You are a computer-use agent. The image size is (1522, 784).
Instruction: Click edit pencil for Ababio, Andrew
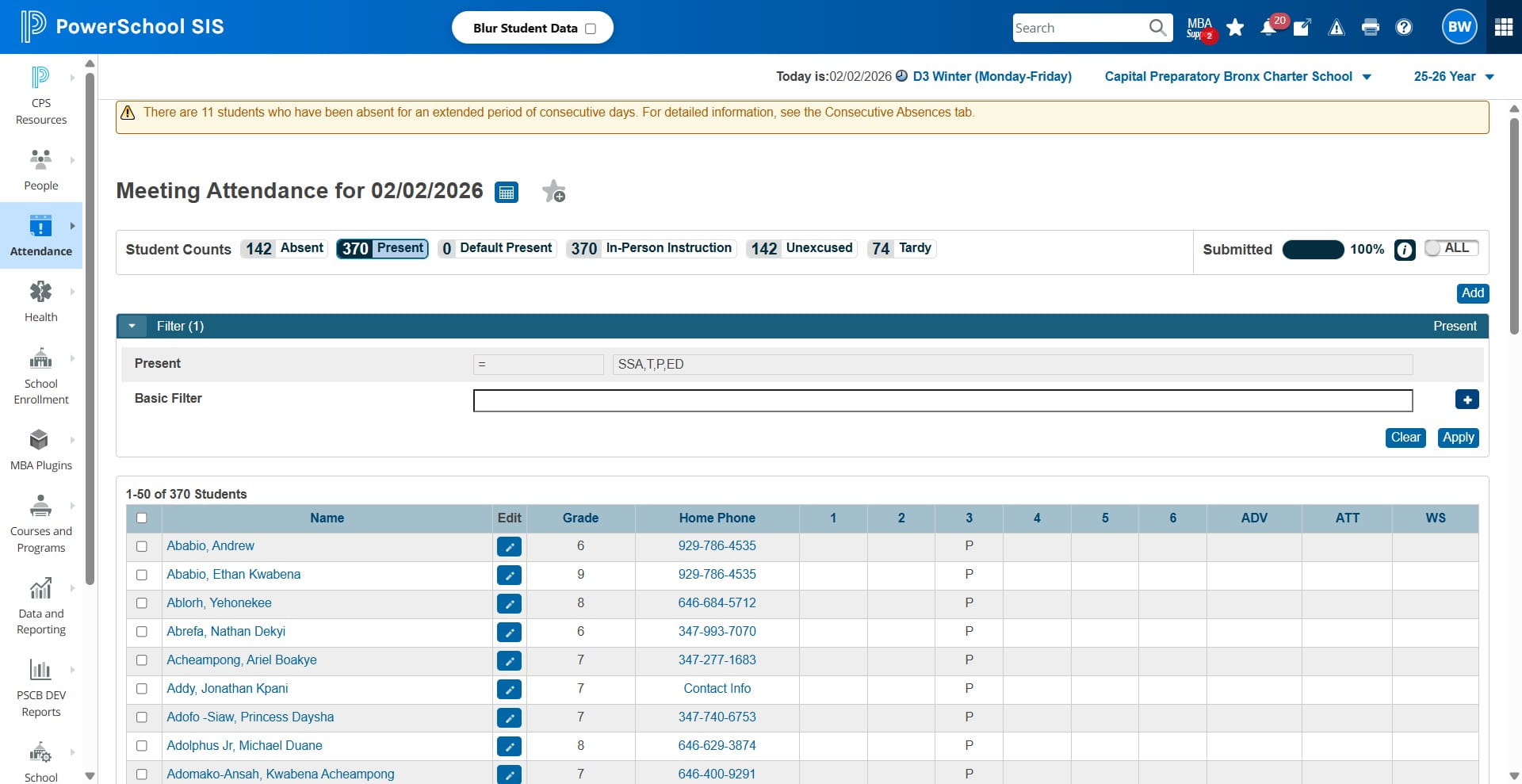click(x=509, y=546)
